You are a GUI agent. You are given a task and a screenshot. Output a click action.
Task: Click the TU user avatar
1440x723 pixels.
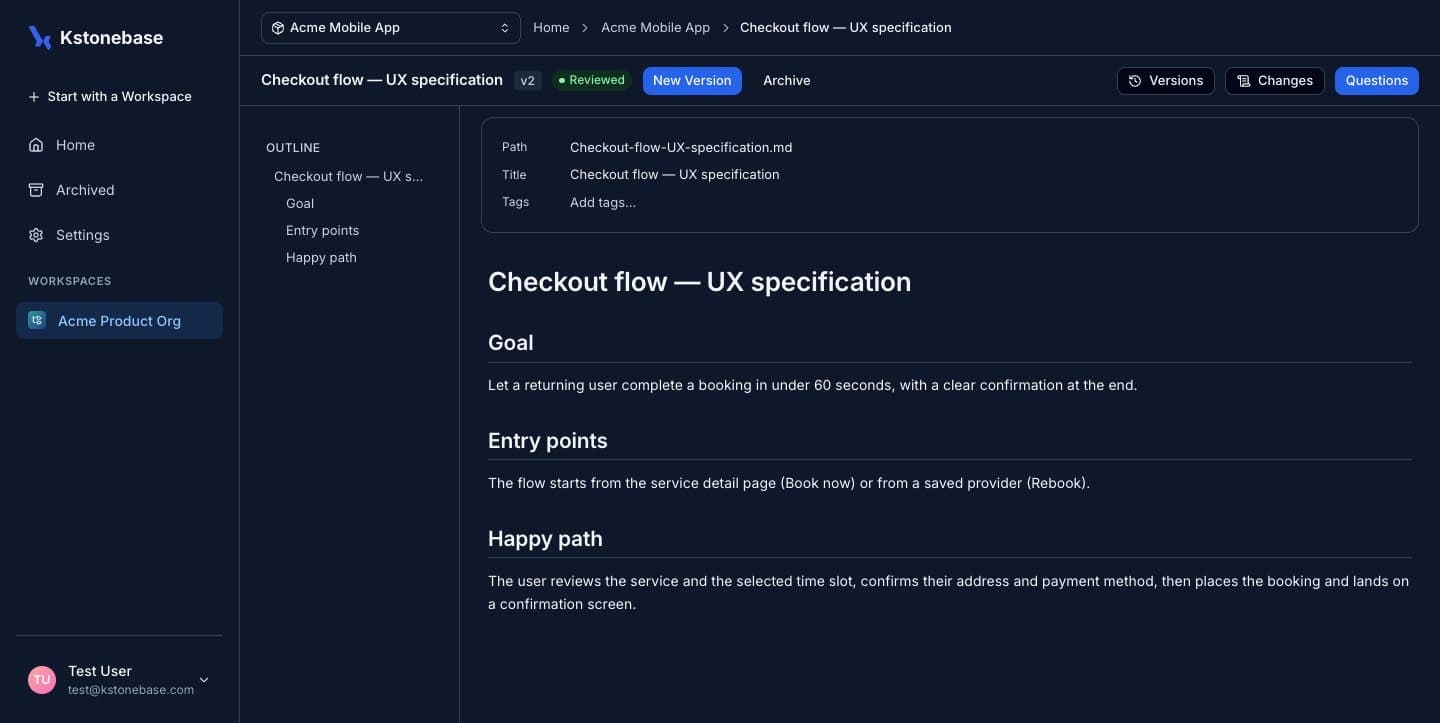(42, 680)
